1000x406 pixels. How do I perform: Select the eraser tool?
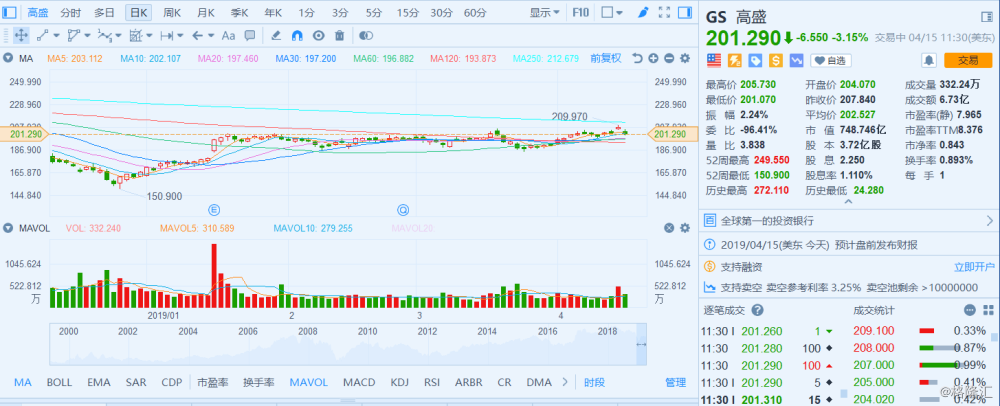click(x=276, y=36)
